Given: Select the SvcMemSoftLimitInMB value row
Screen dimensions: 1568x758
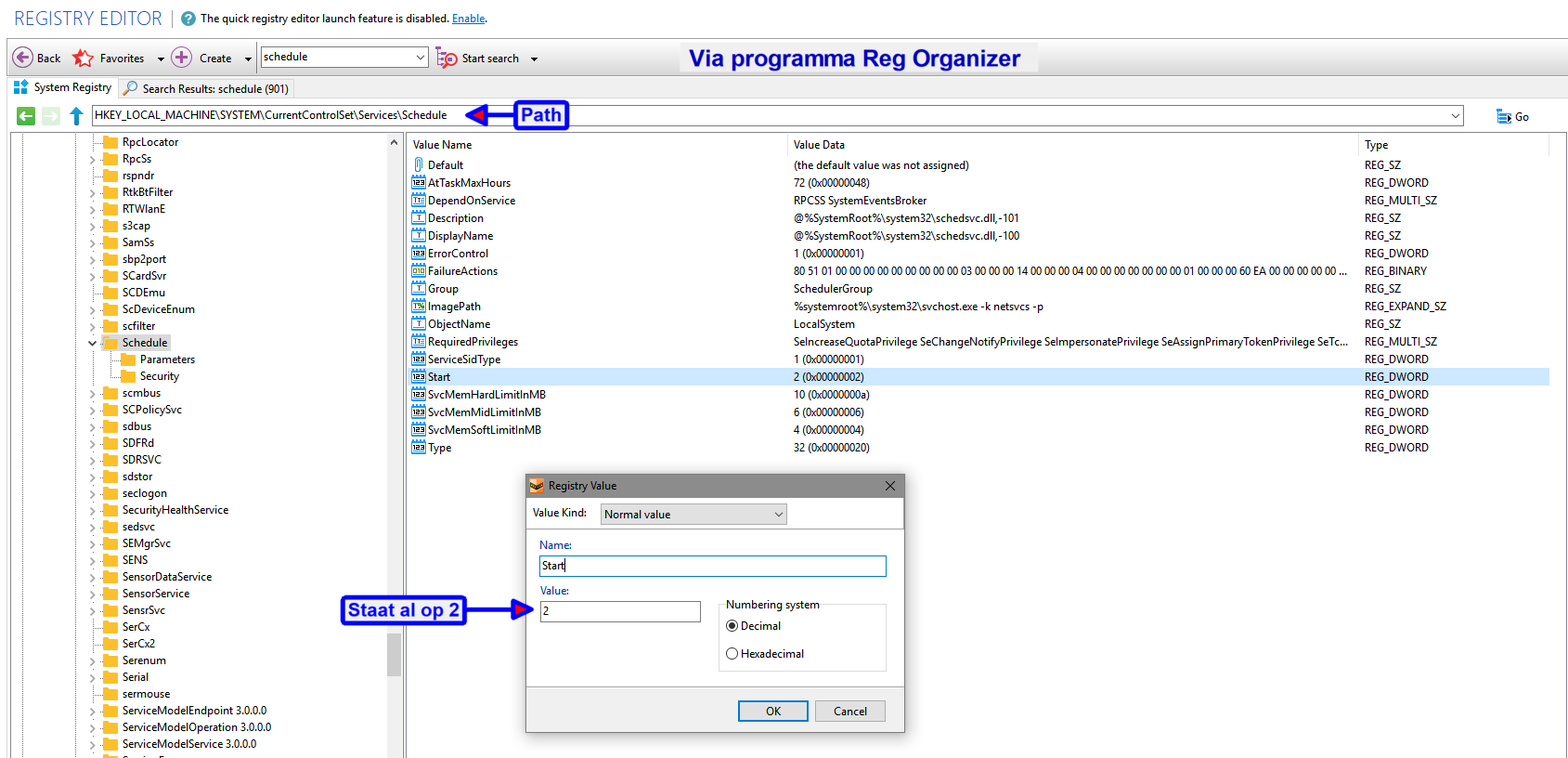Looking at the screenshot, I should point(979,430).
